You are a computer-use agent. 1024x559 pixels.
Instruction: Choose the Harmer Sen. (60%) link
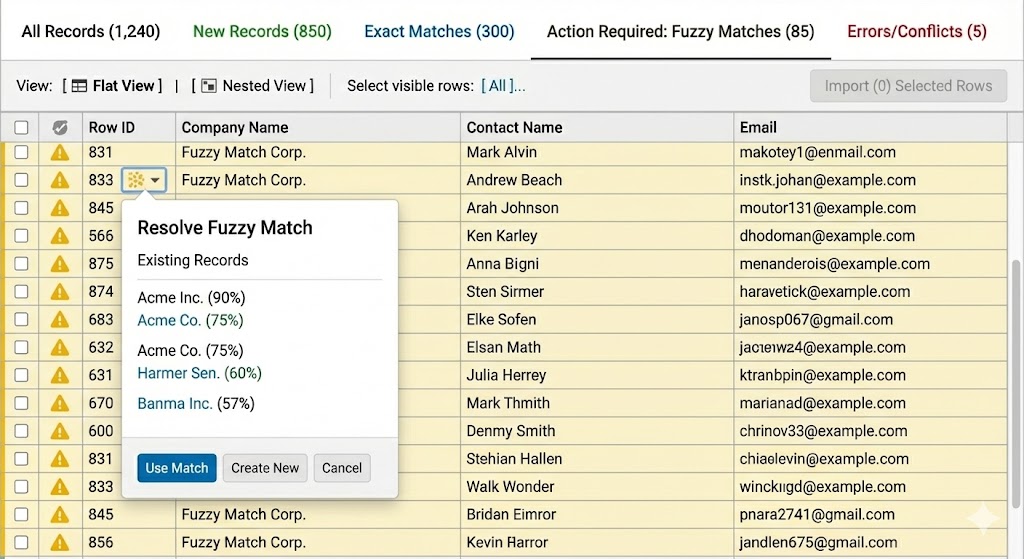(x=199, y=373)
